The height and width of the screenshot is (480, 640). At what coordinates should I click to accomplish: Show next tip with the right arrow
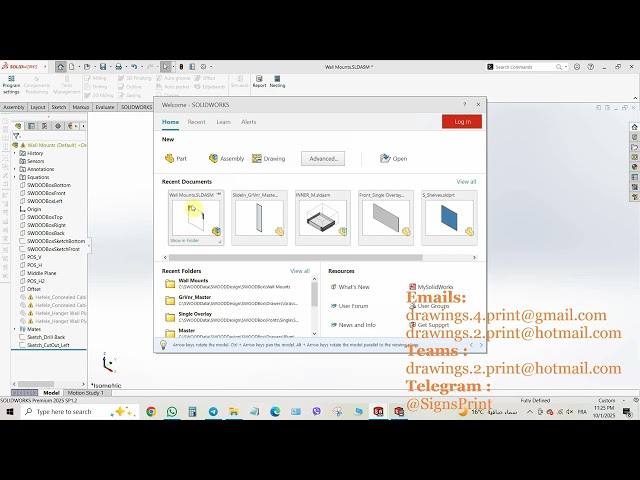(x=481, y=345)
